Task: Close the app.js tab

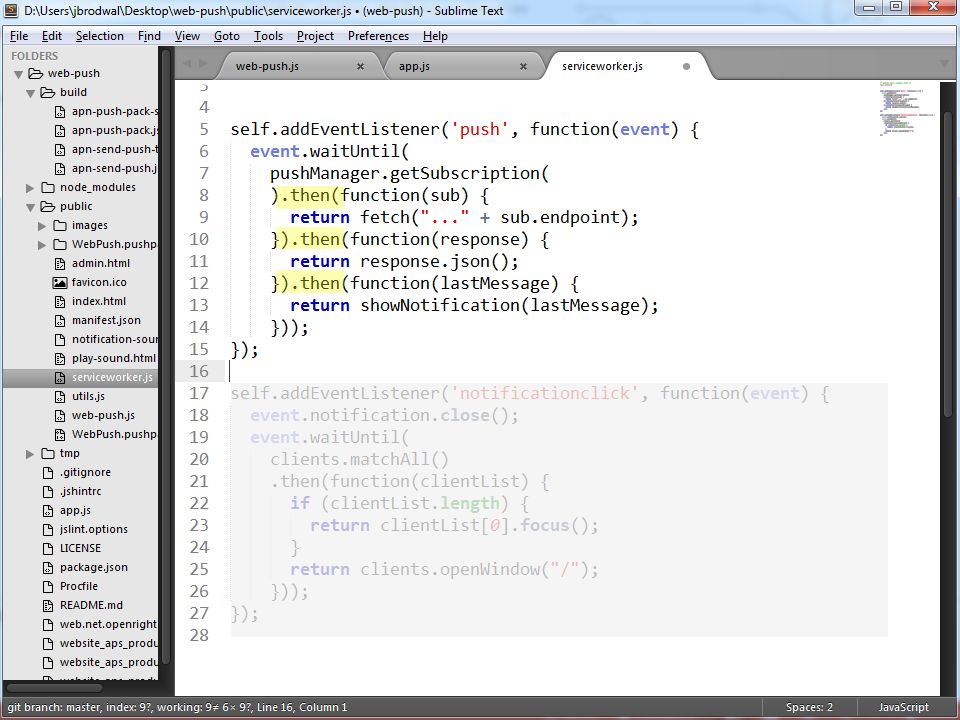Action: pyautogui.click(x=523, y=66)
